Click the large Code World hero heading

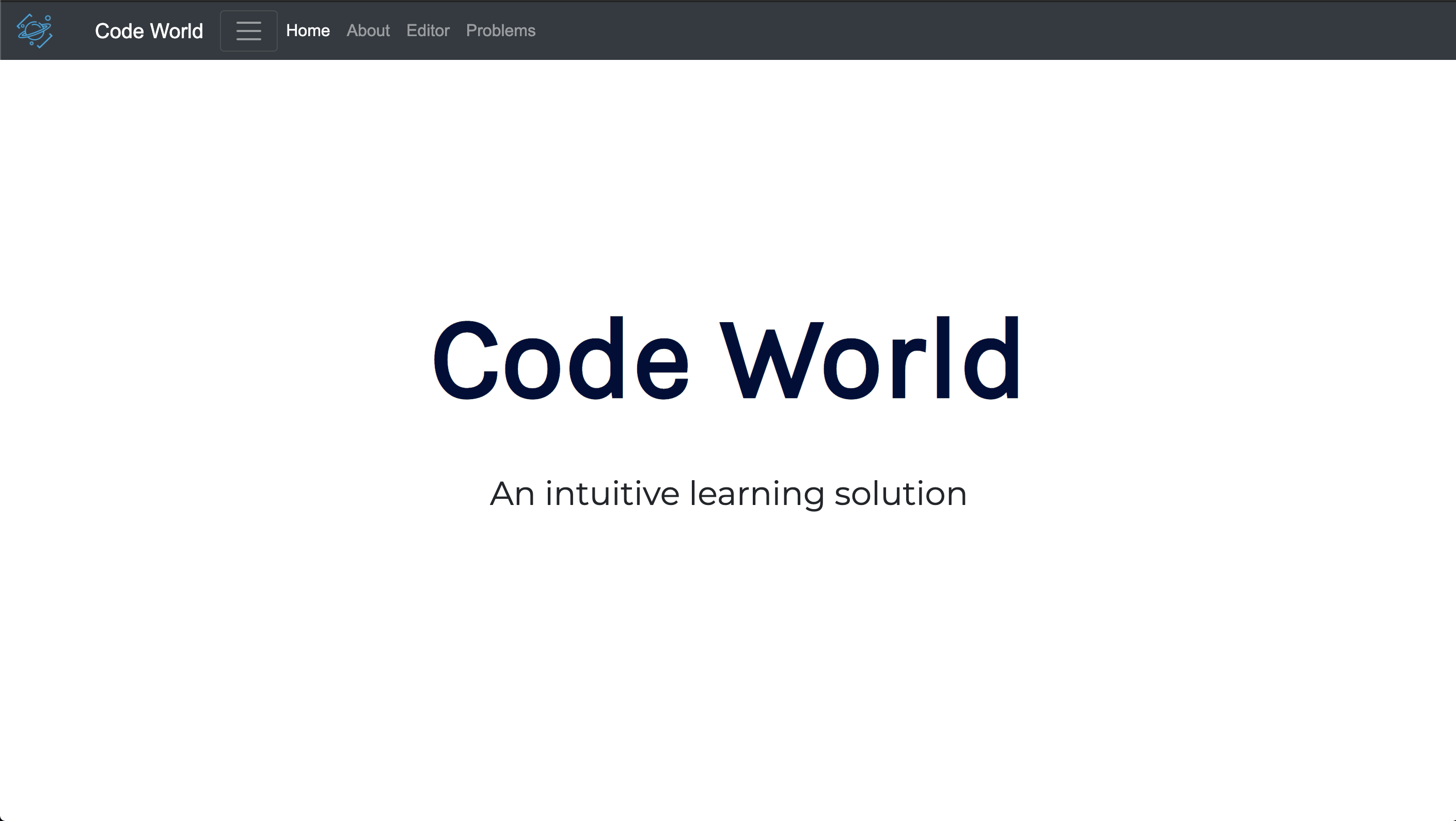727,359
